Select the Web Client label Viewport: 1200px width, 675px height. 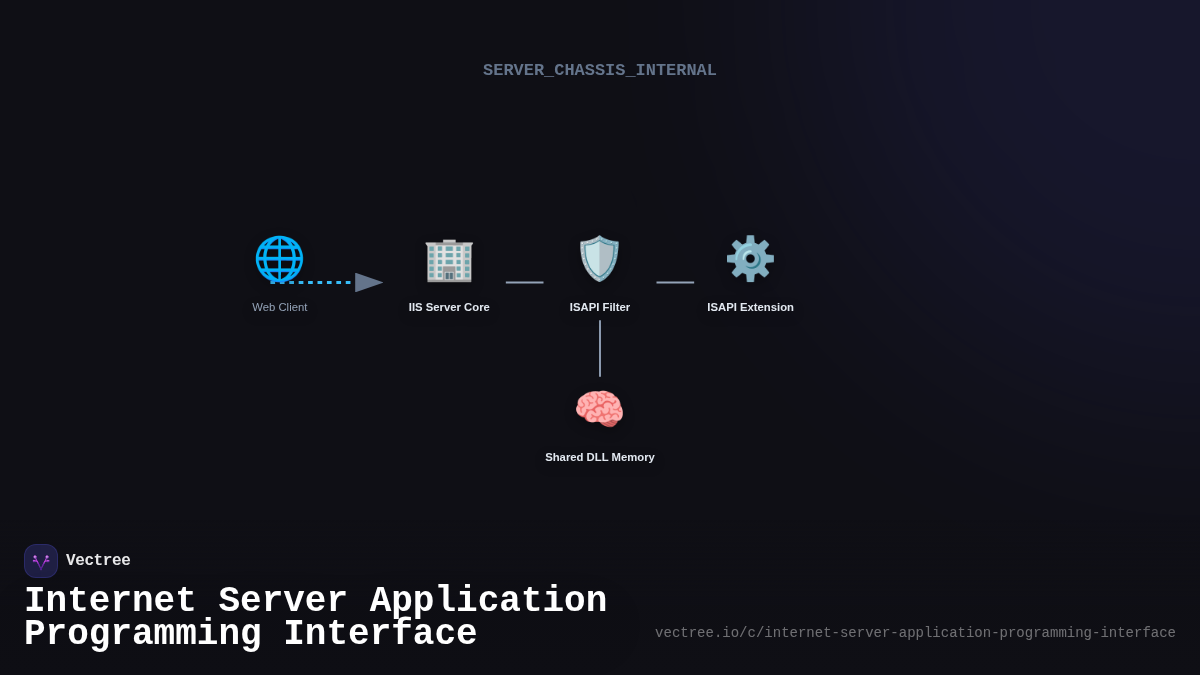[280, 307]
